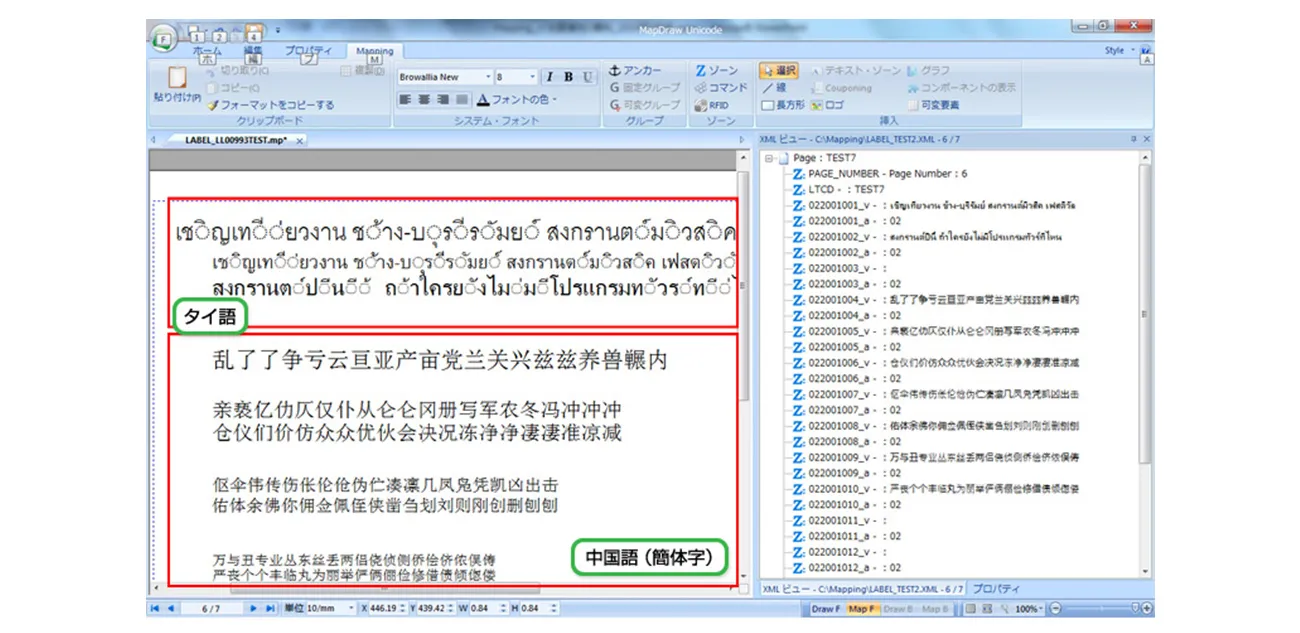
Task: Insert a ゾーン (Zone) from ribbon
Action: [717, 71]
